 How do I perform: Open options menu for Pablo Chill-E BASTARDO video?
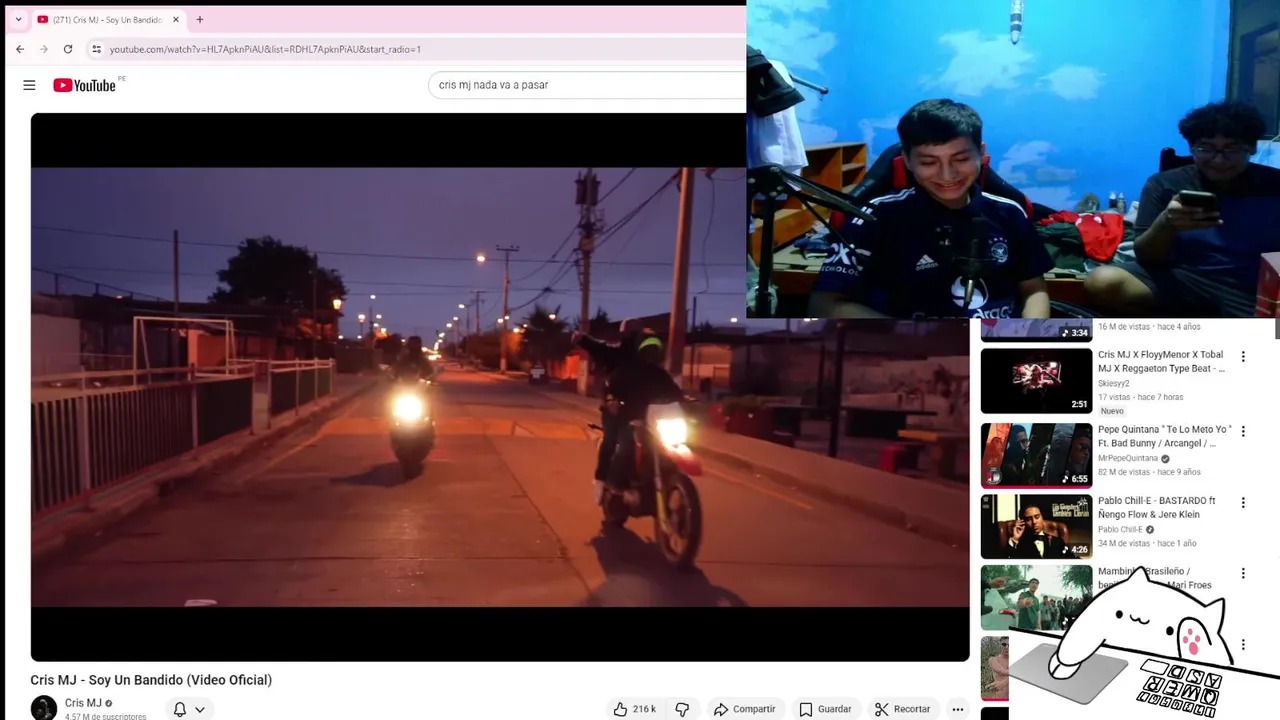(1243, 502)
